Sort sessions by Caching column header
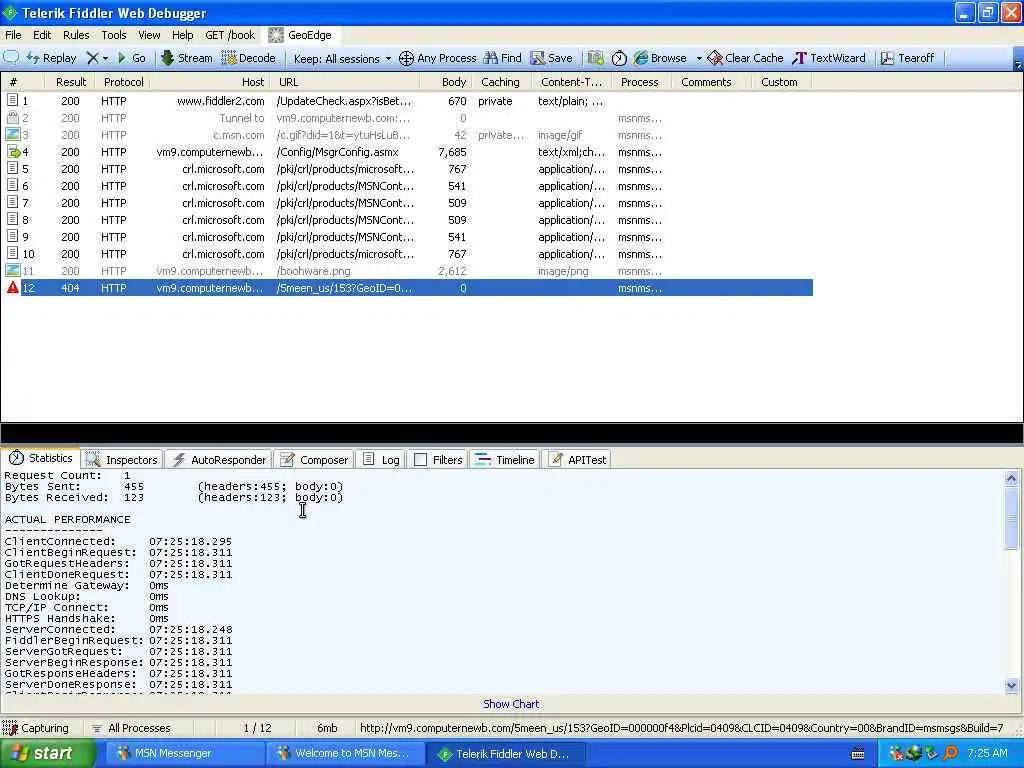 click(500, 82)
